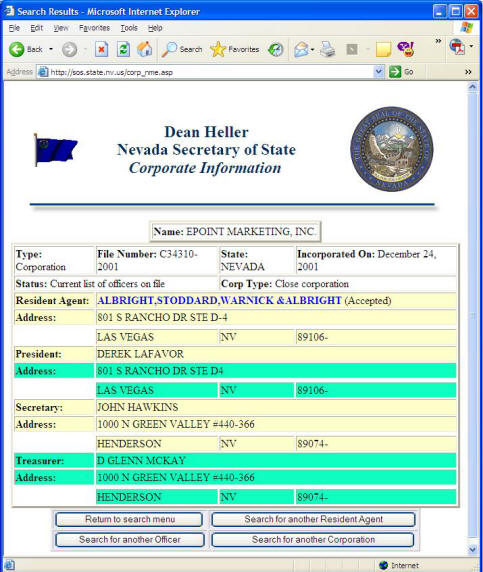Click the Back arrow icon

tap(16, 49)
